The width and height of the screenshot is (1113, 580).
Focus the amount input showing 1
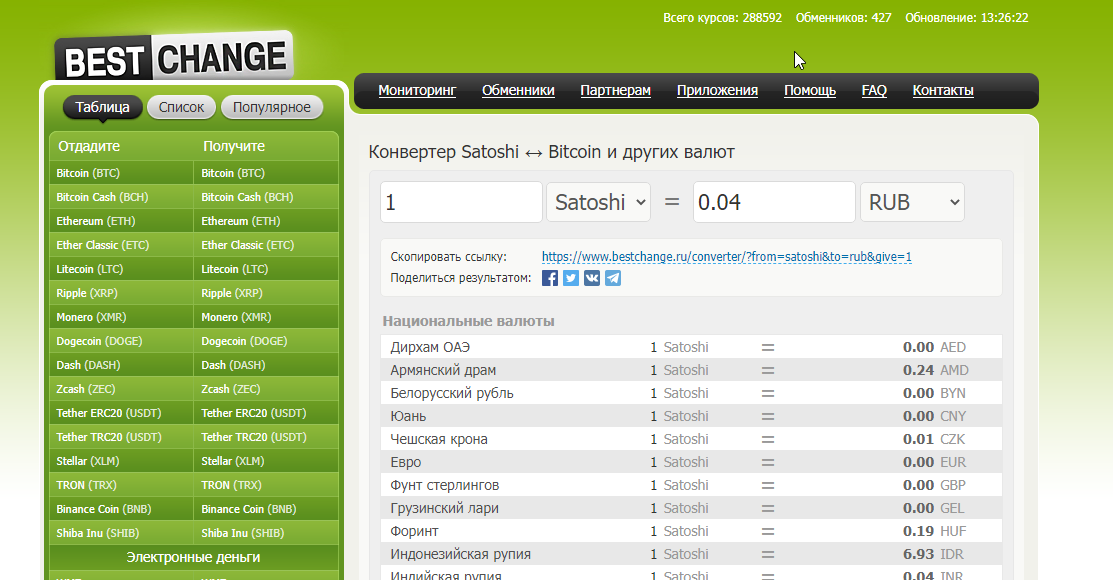tap(461, 202)
